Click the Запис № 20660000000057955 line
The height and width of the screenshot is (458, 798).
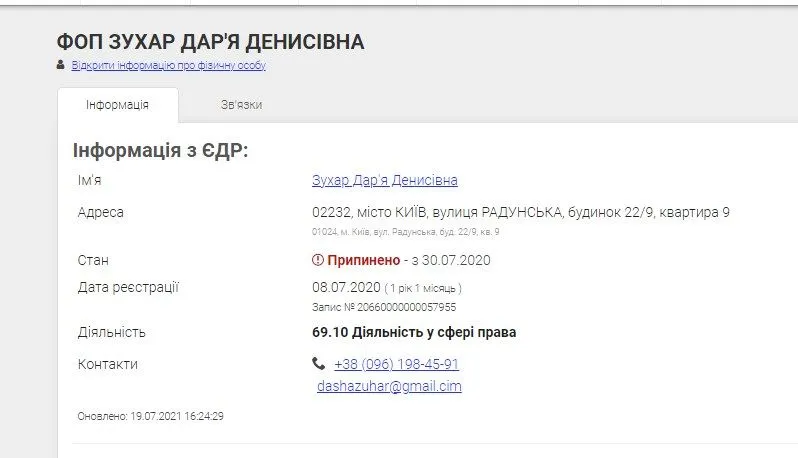[384, 307]
